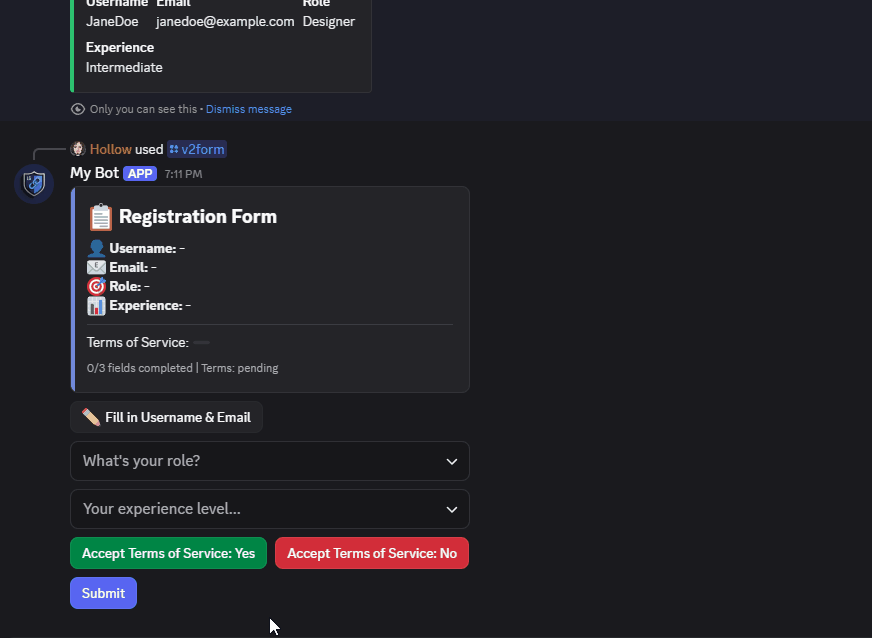
Task: Choose Accept Terms of Service: No
Action: (x=372, y=553)
